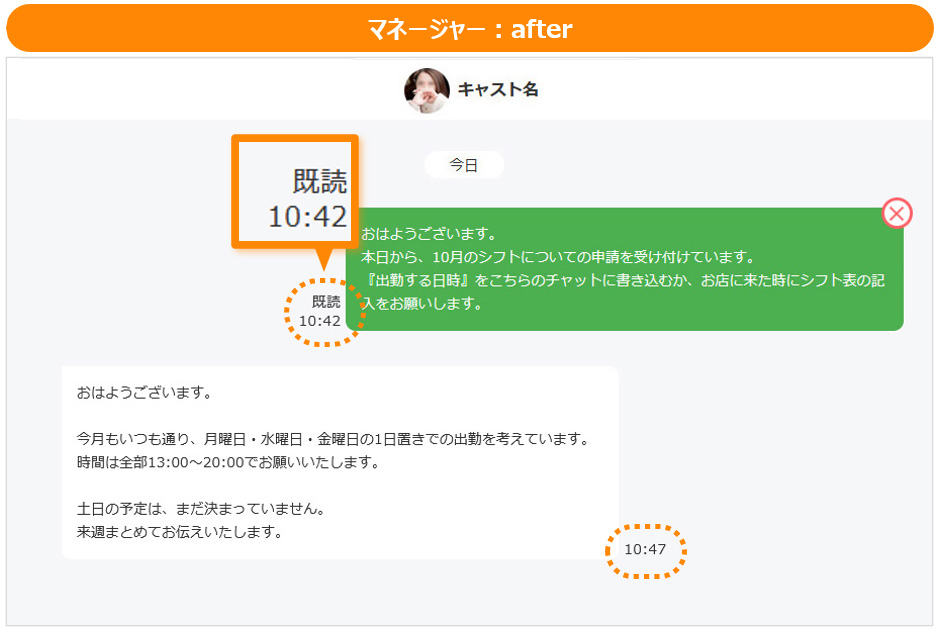937x632 pixels.
Task: Click the 土日の予定は line in reply
Action: (x=201, y=509)
